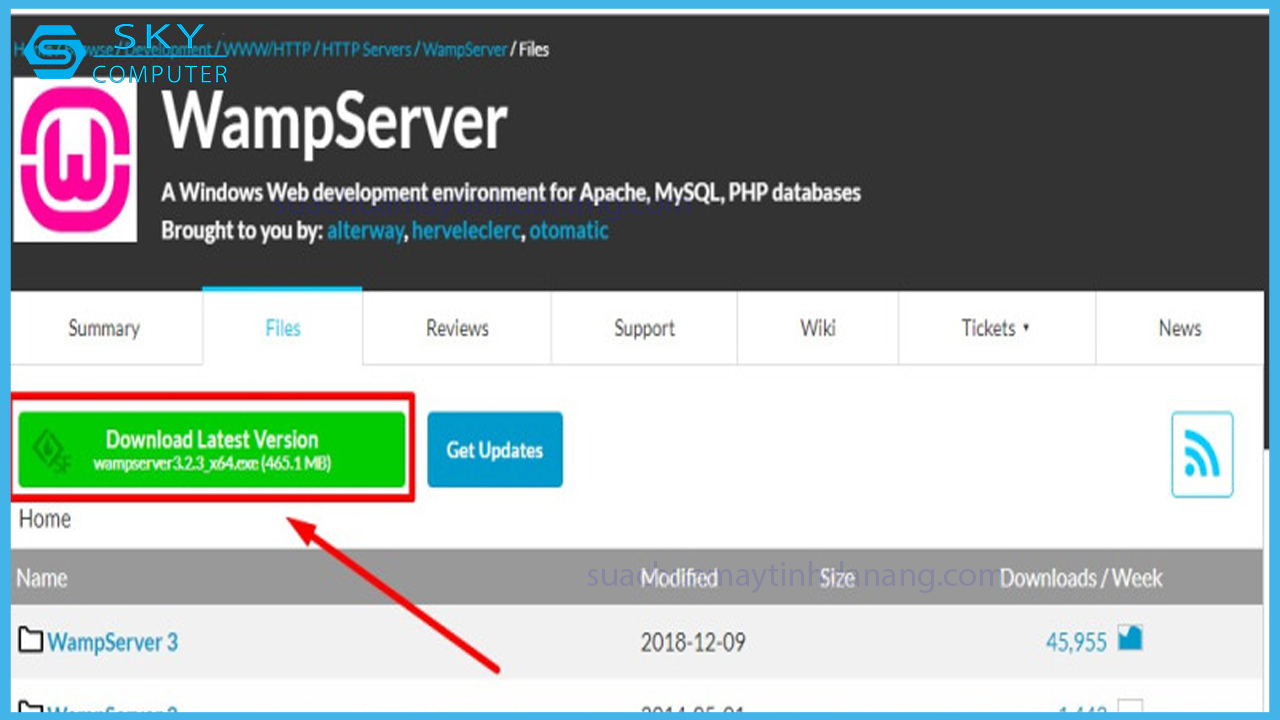Click the pink WampServer logo

[x=75, y=160]
